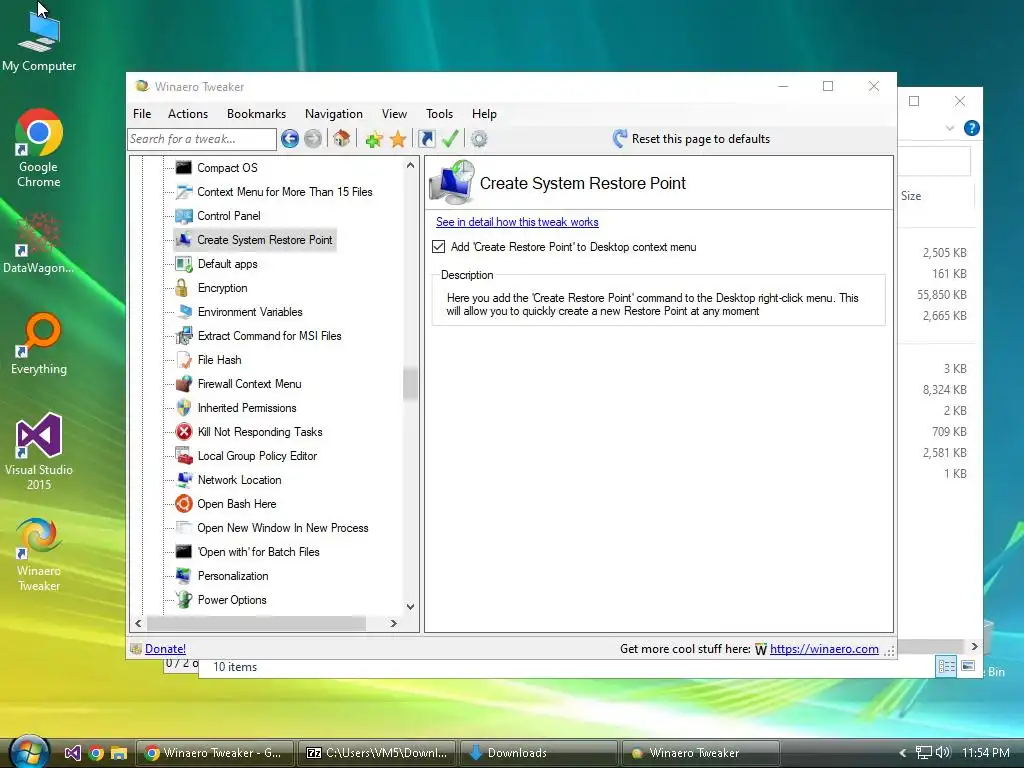Viewport: 1024px width, 768px height.
Task: Click the Back navigation arrow in toolbar
Action: coord(290,138)
